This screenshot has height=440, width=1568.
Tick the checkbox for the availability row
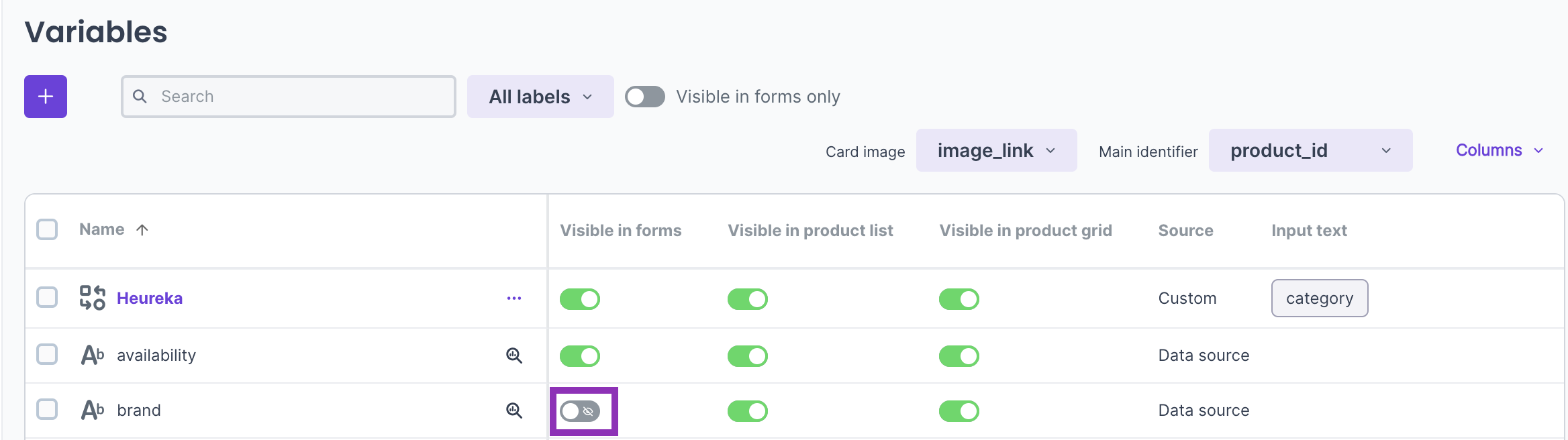pos(47,354)
